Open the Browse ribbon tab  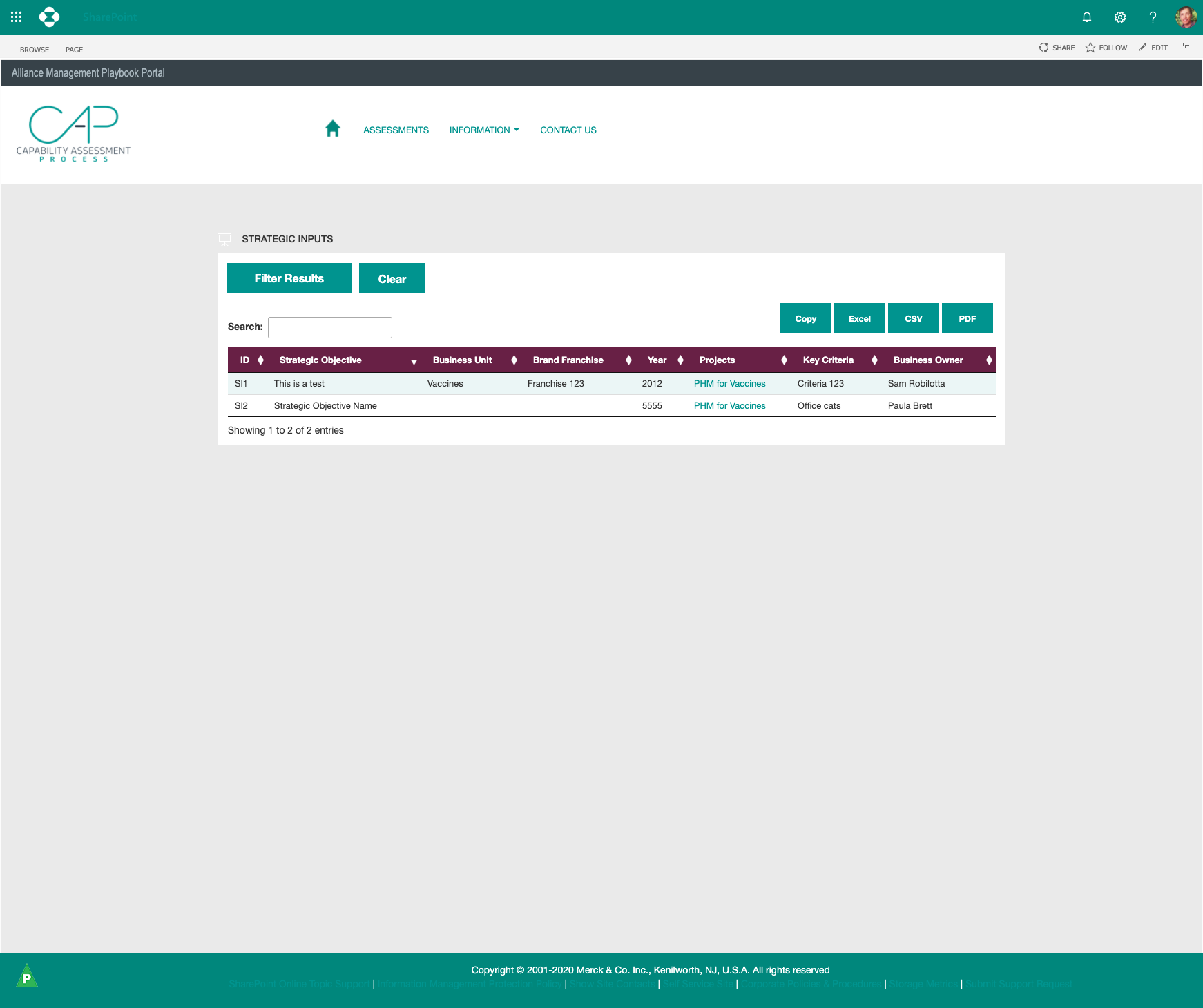pyautogui.click(x=35, y=50)
